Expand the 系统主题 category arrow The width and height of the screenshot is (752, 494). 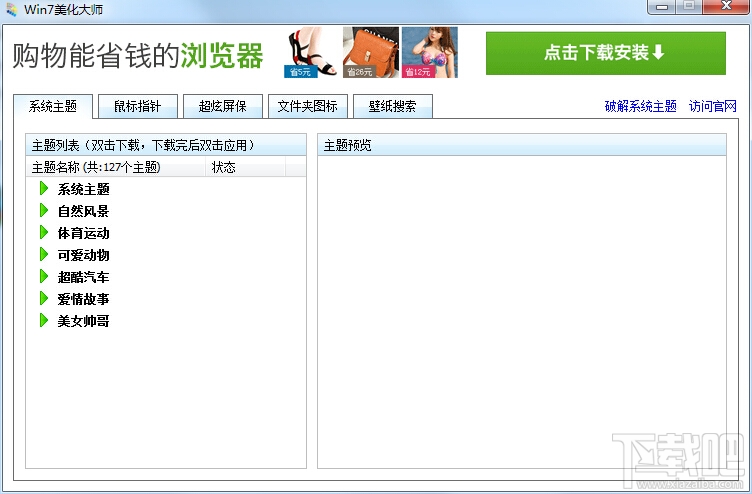[x=44, y=188]
